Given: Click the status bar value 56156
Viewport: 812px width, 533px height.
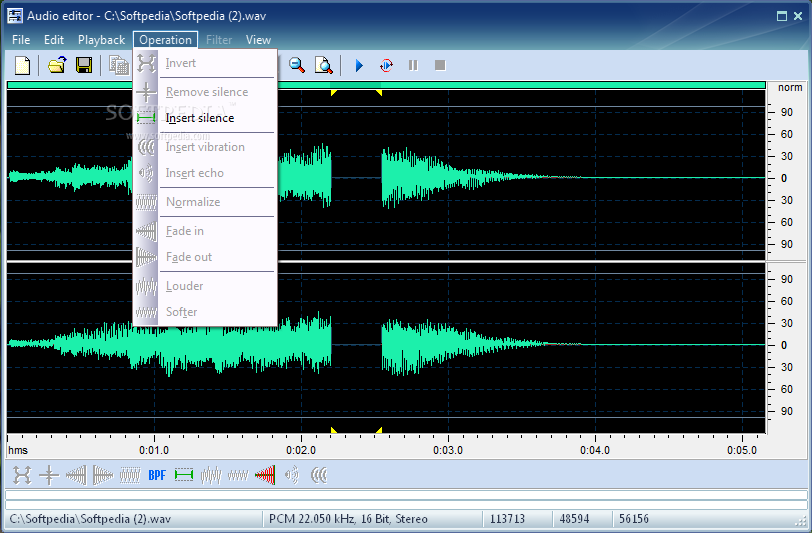Looking at the screenshot, I should 634,519.
